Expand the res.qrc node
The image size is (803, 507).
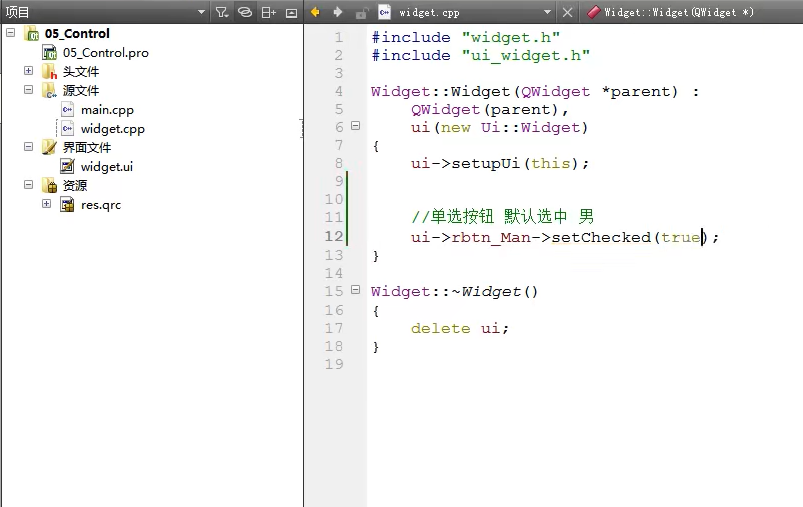point(47,204)
